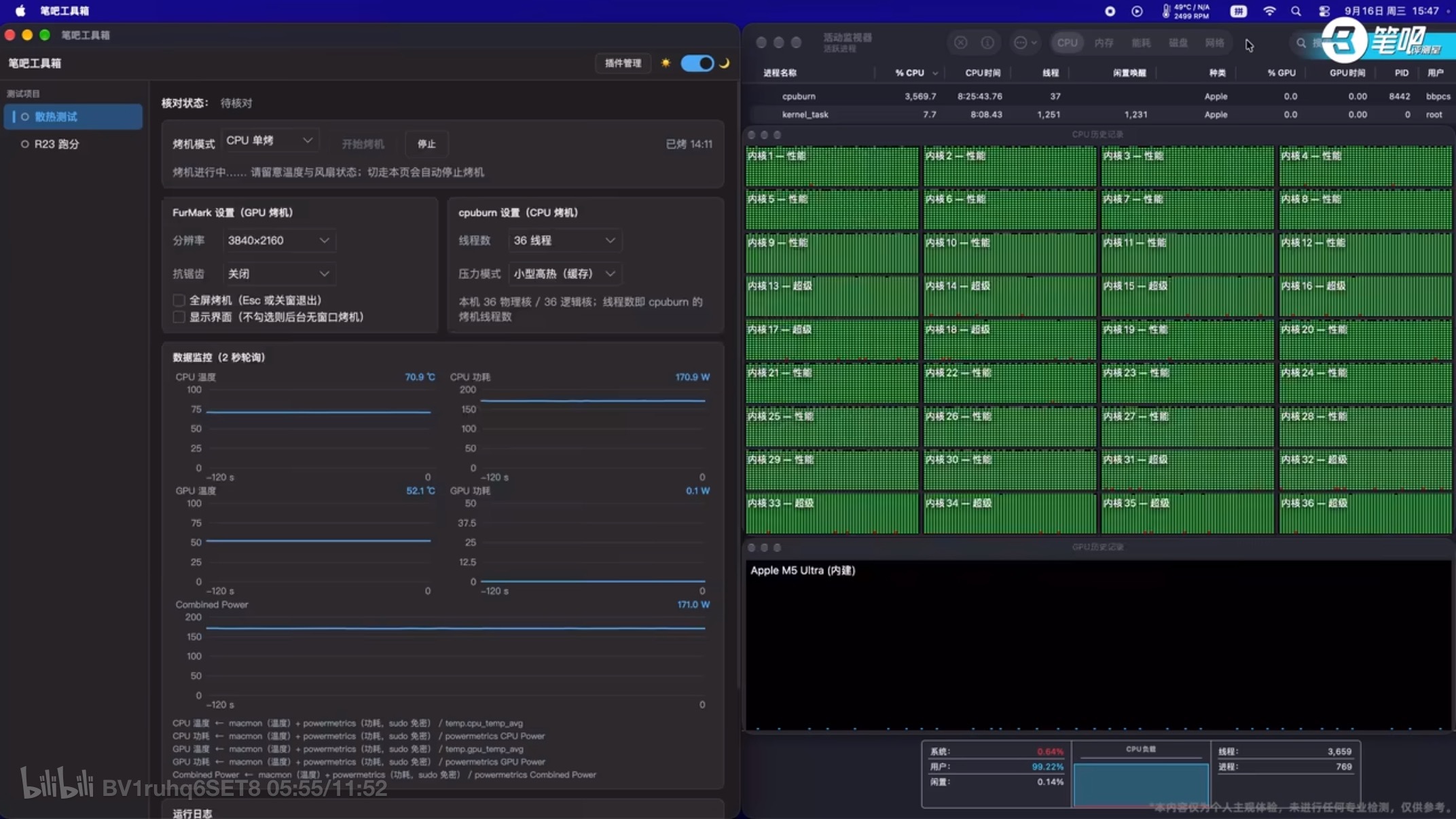Screen dimensions: 1456x819
Task: Click the 已烤 14:11 timer text
Action: (x=689, y=144)
